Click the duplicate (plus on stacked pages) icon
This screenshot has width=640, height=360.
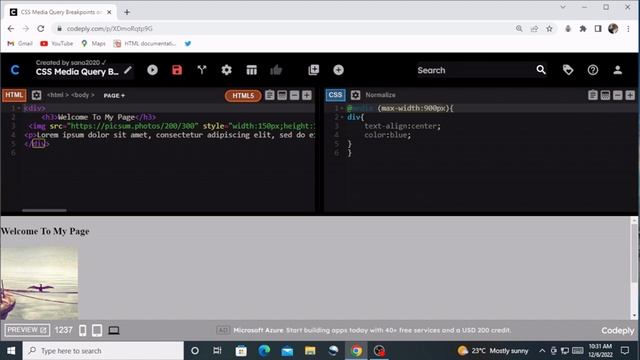[313, 70]
